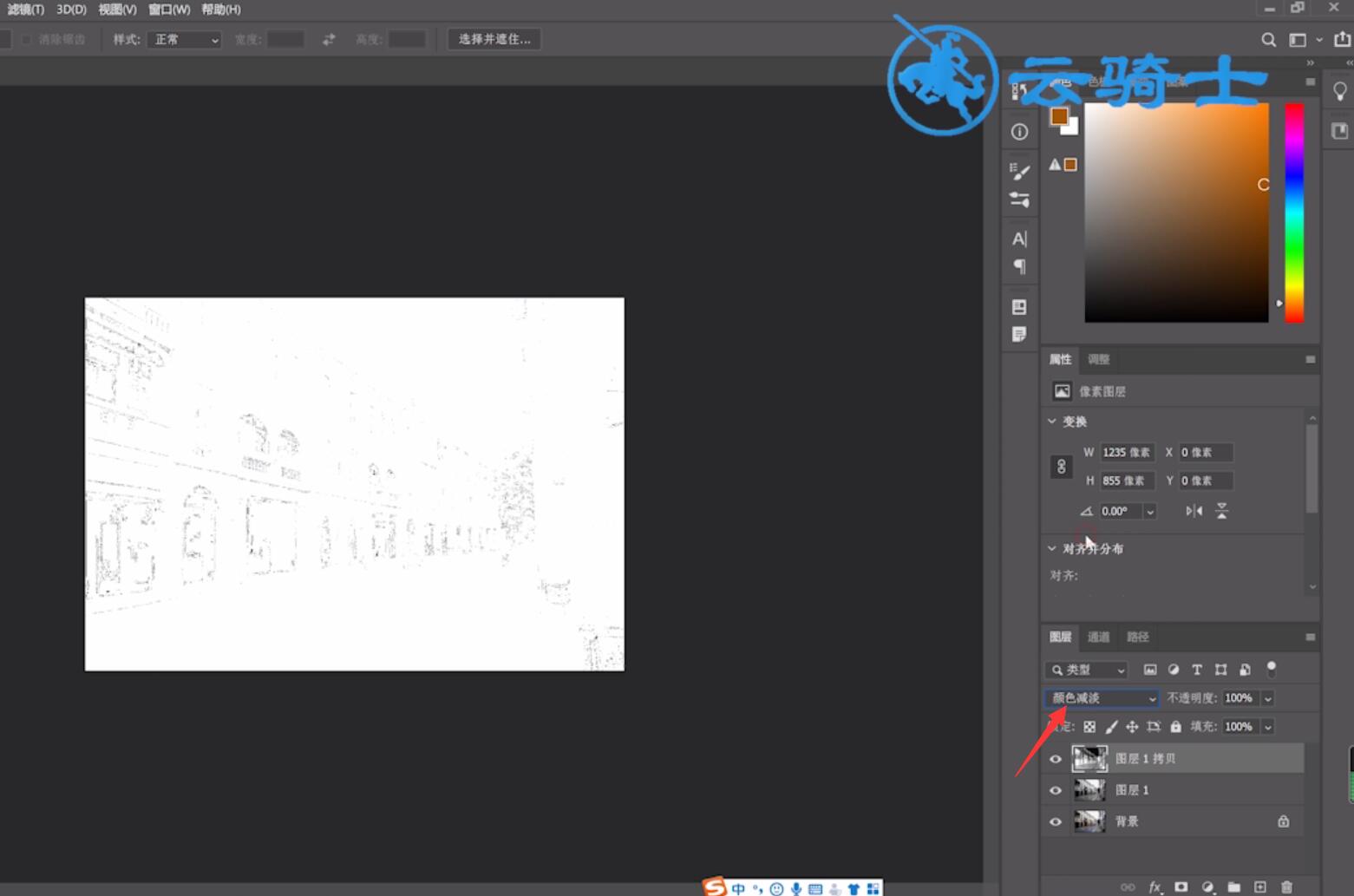Image resolution: width=1354 pixels, height=896 pixels.
Task: Filter for shape layers icon
Action: [x=1220, y=670]
